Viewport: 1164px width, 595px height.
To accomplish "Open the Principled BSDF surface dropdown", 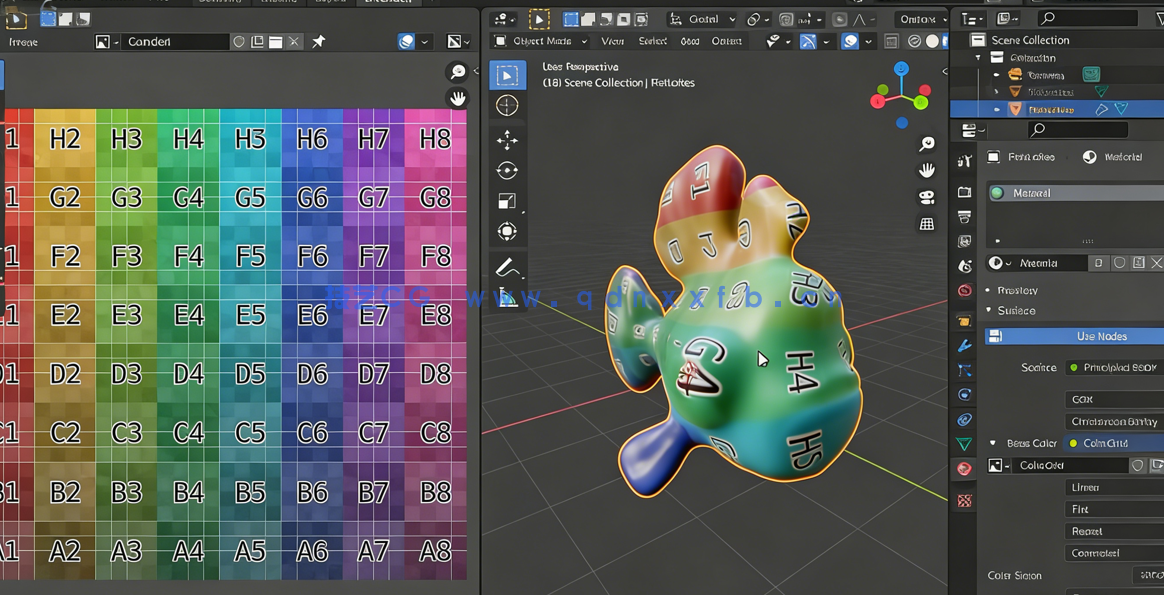I will pyautogui.click(x=1113, y=367).
